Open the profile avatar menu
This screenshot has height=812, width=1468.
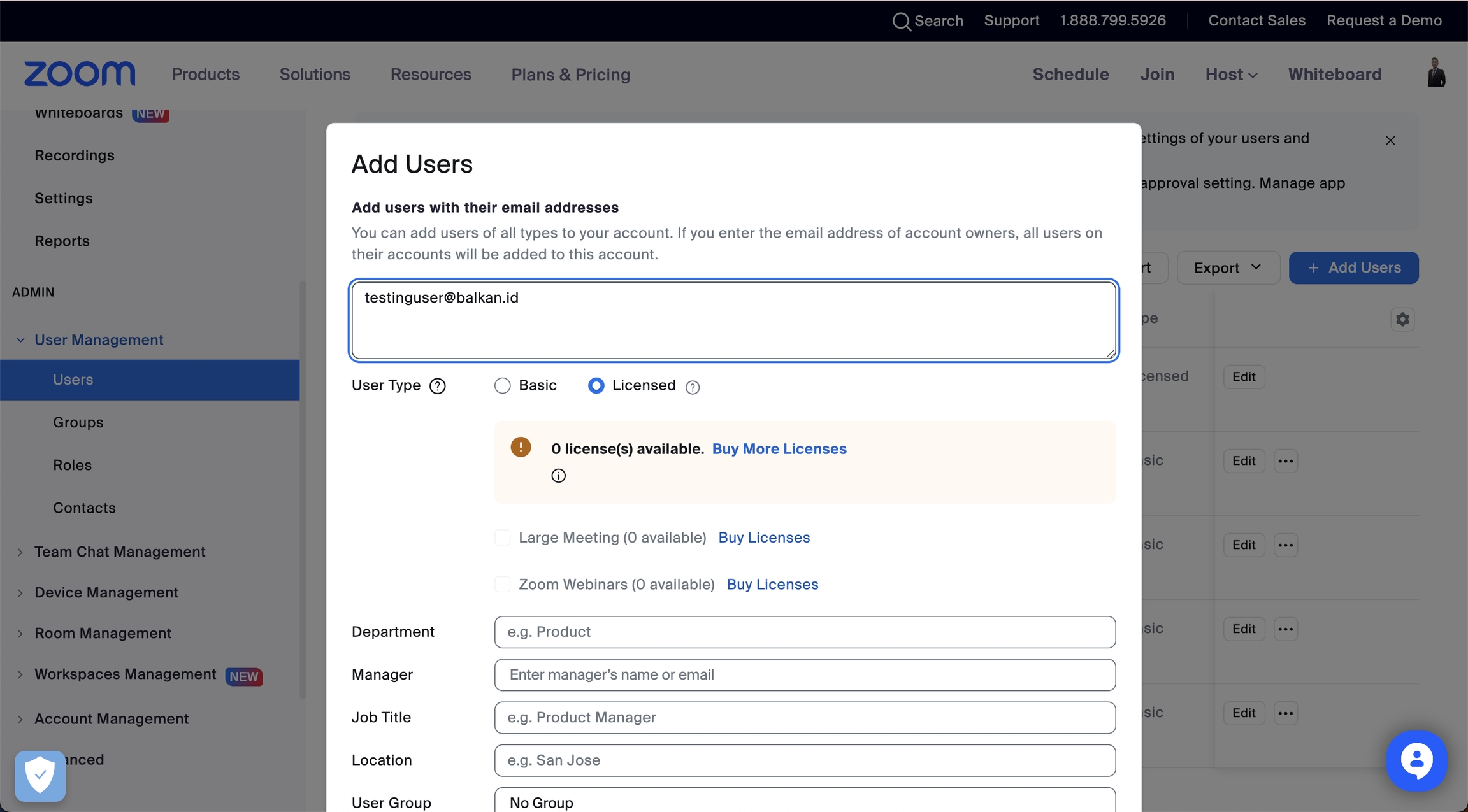pyautogui.click(x=1436, y=73)
